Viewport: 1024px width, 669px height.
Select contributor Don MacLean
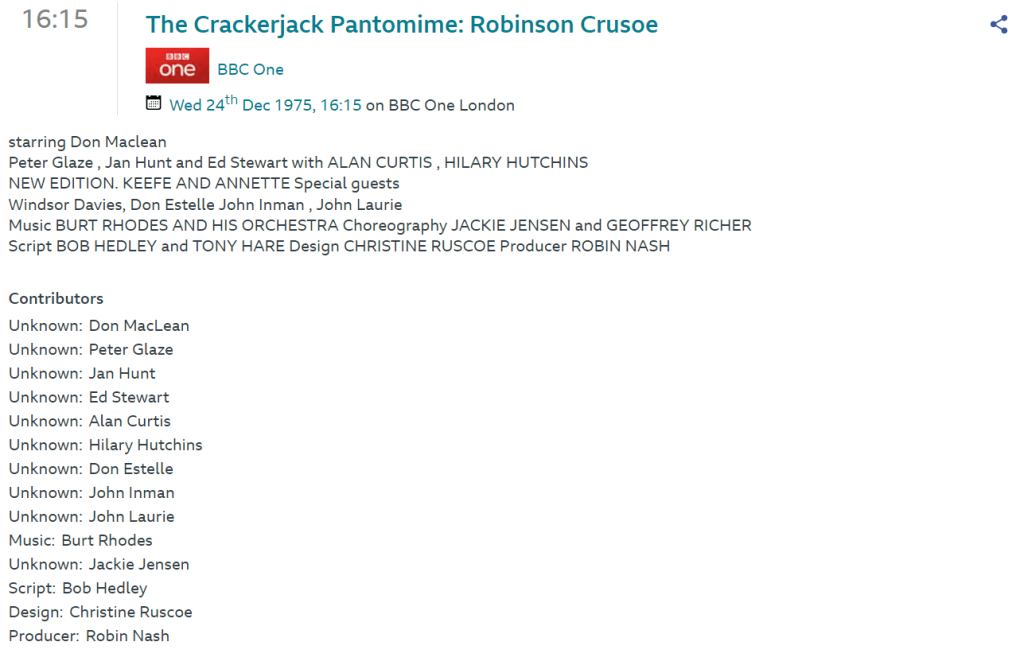139,326
